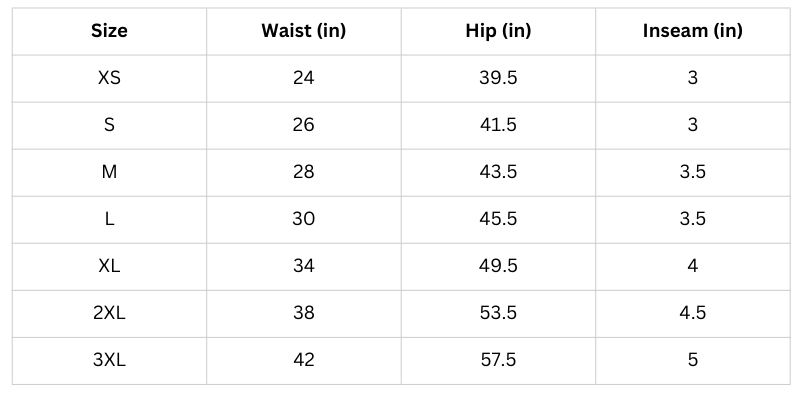
Task: Select the 2XL size cell
Action: point(109,313)
